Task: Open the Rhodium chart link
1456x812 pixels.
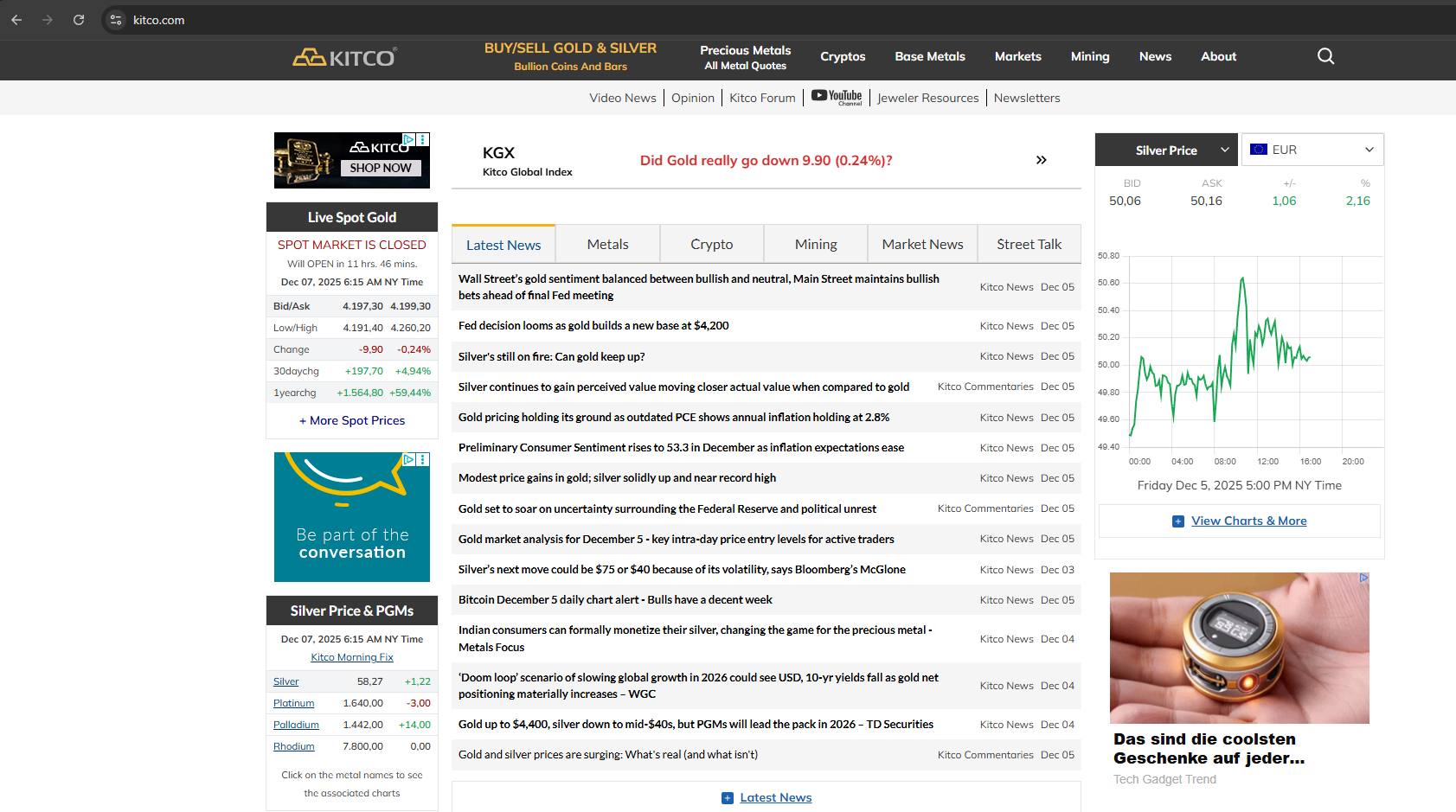Action: tap(294, 746)
